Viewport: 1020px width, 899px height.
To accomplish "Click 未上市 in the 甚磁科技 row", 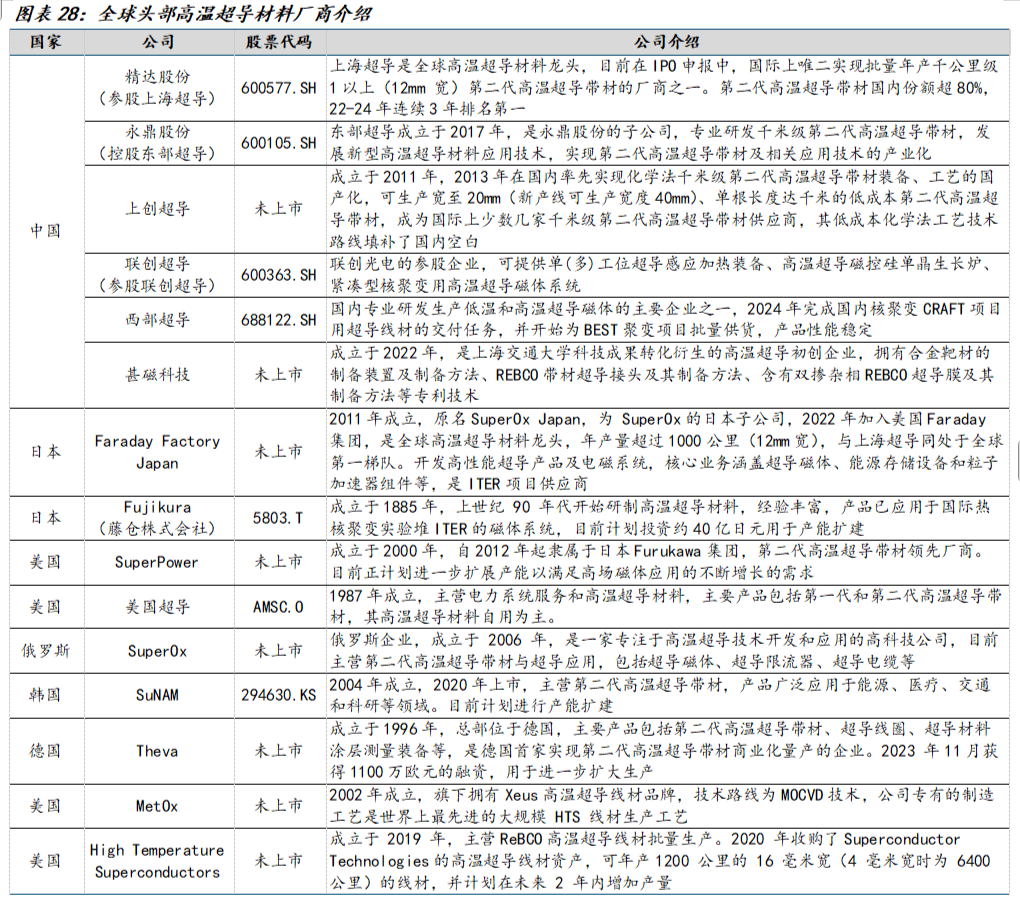I will point(279,375).
